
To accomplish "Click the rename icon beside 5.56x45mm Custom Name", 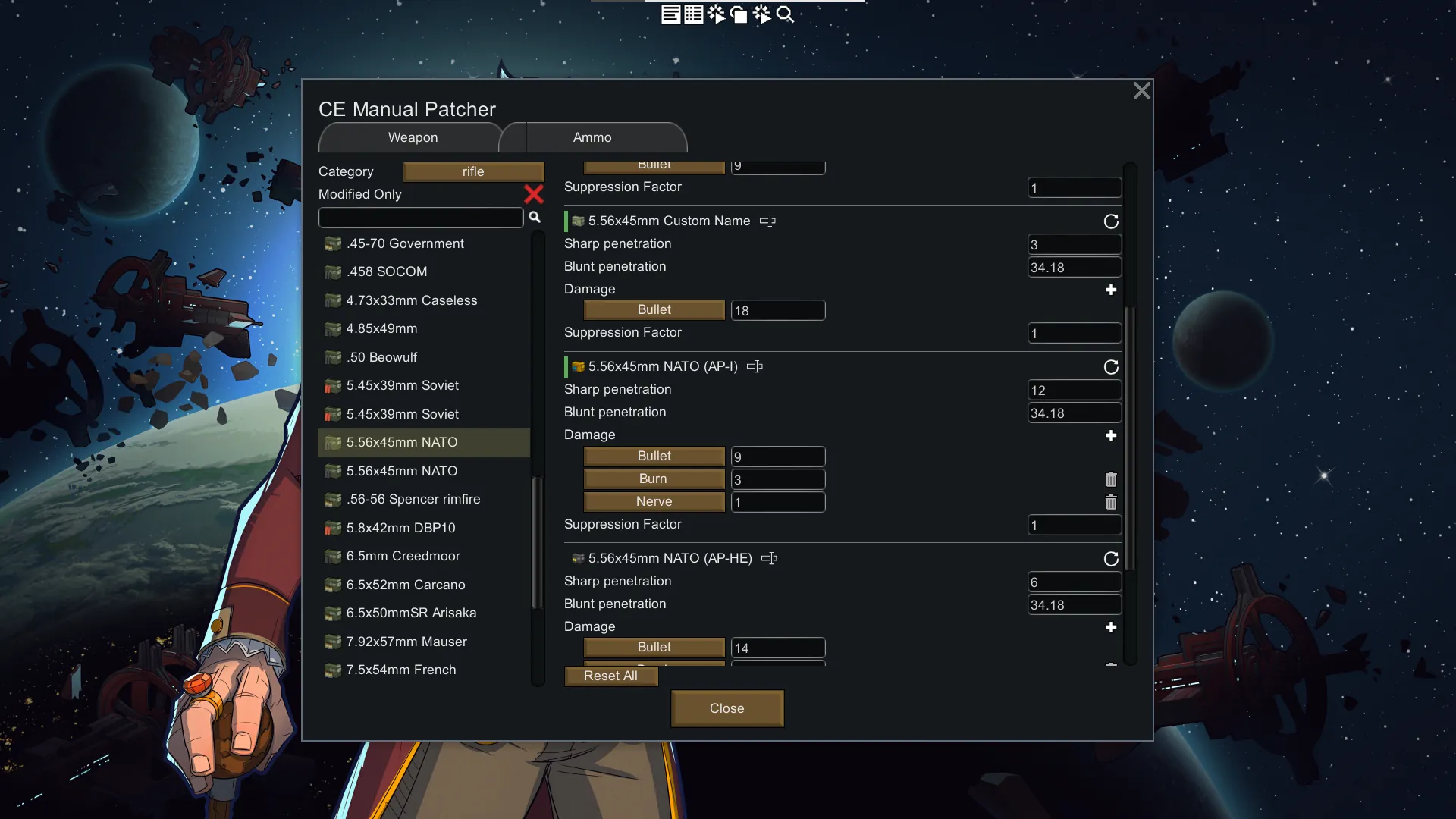I will coord(767,221).
